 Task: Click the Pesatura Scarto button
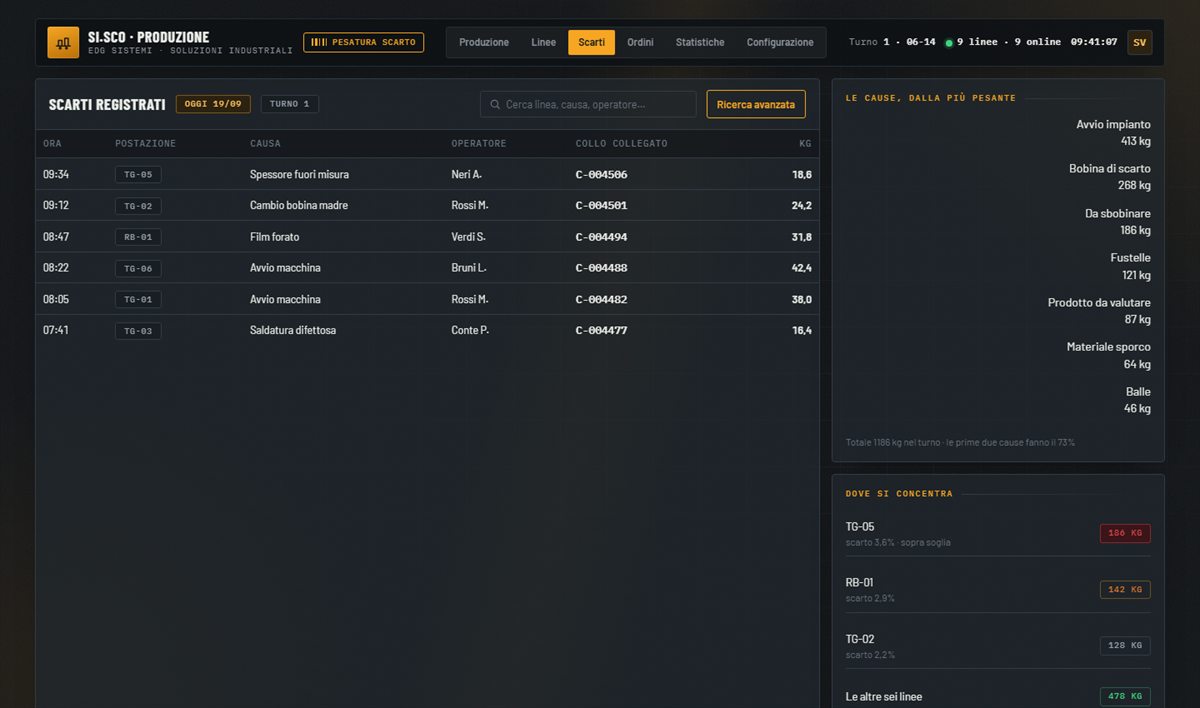point(363,42)
